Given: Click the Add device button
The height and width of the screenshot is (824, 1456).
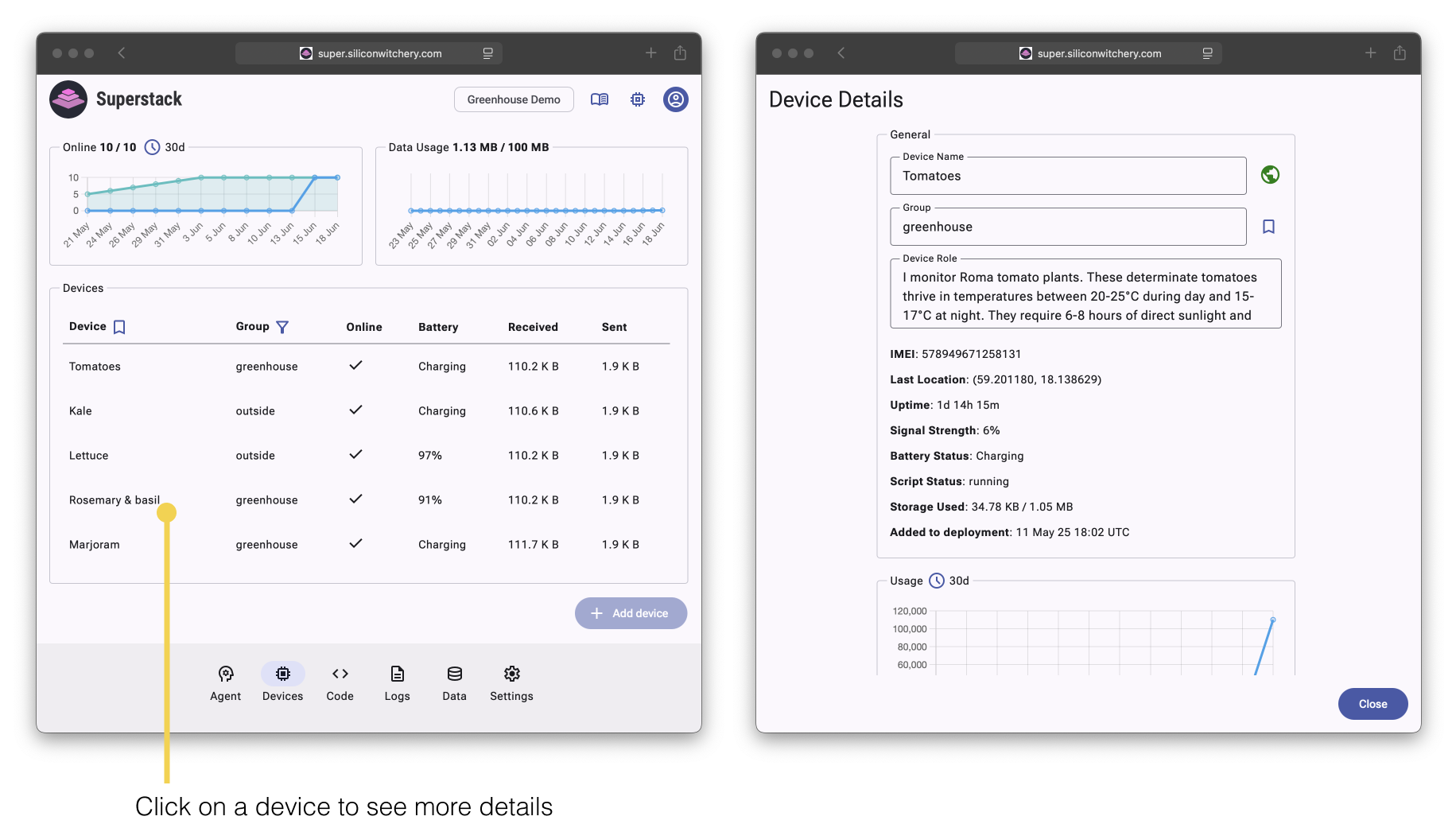Looking at the screenshot, I should [x=631, y=613].
